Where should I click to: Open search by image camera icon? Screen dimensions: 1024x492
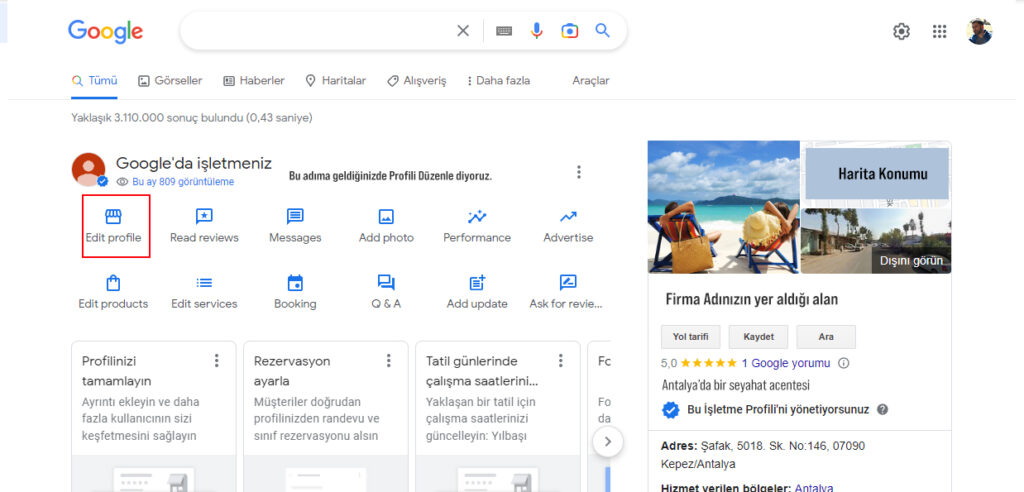pos(569,31)
